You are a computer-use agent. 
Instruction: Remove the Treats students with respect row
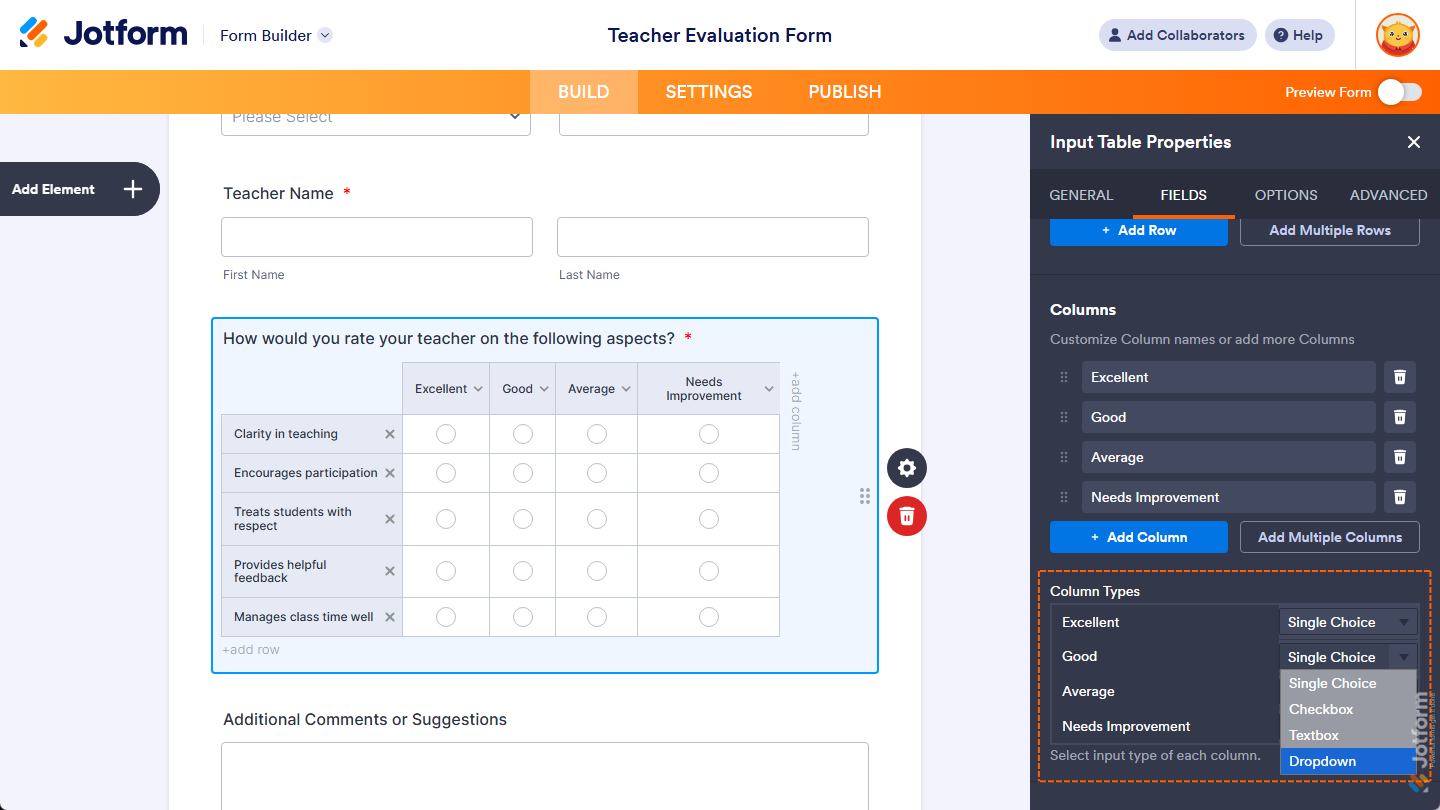point(390,519)
